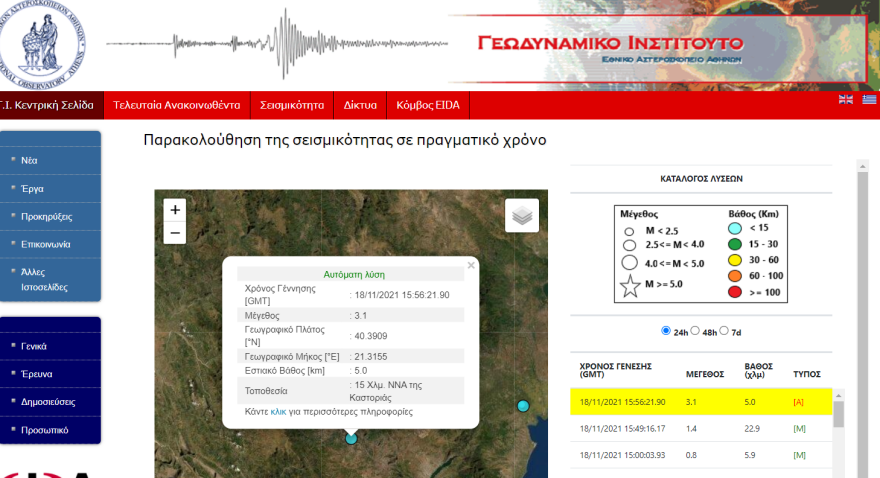
Task: Click the location text 15 Χλμ. ΝΝΑ της Καστοριάς
Action: click(388, 391)
